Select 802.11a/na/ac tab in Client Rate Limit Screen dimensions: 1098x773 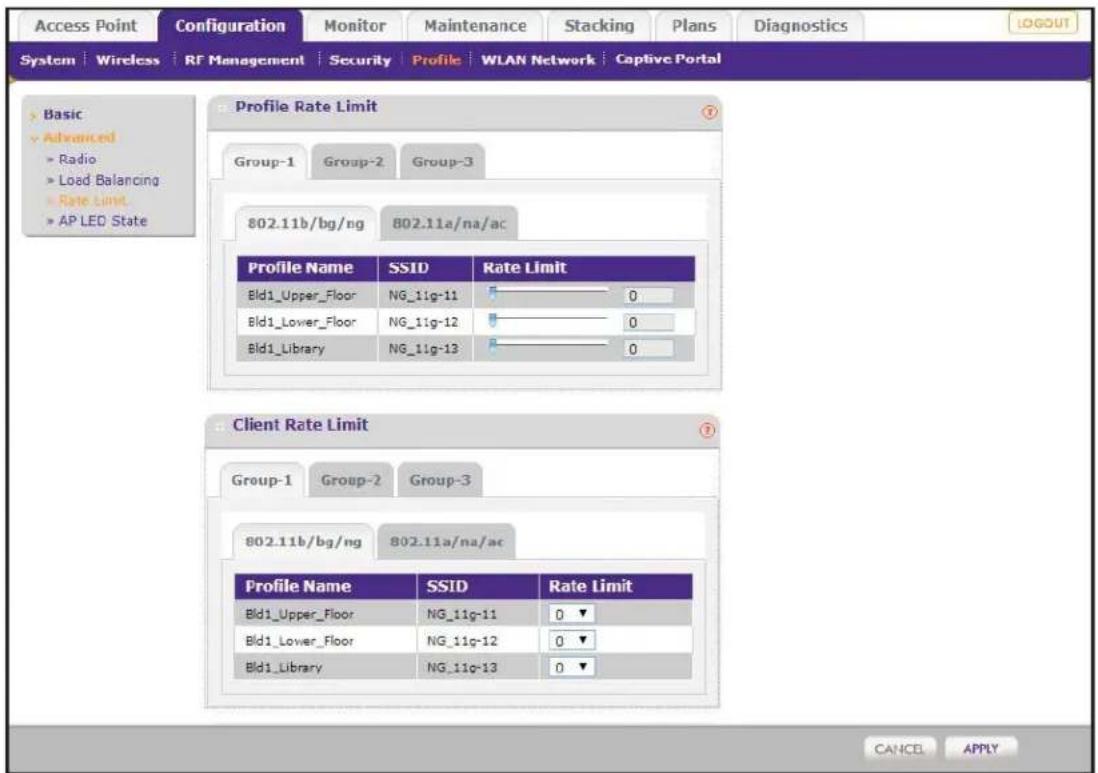447,542
